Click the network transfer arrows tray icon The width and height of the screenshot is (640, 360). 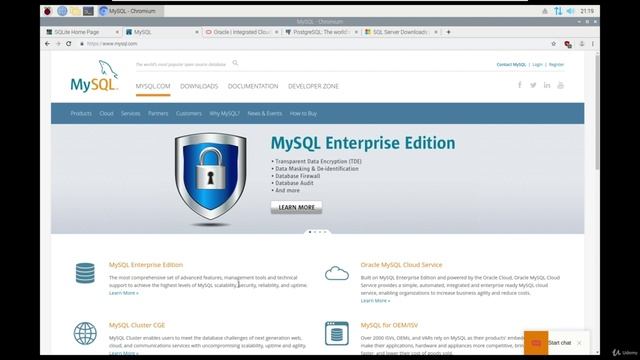click(558, 11)
